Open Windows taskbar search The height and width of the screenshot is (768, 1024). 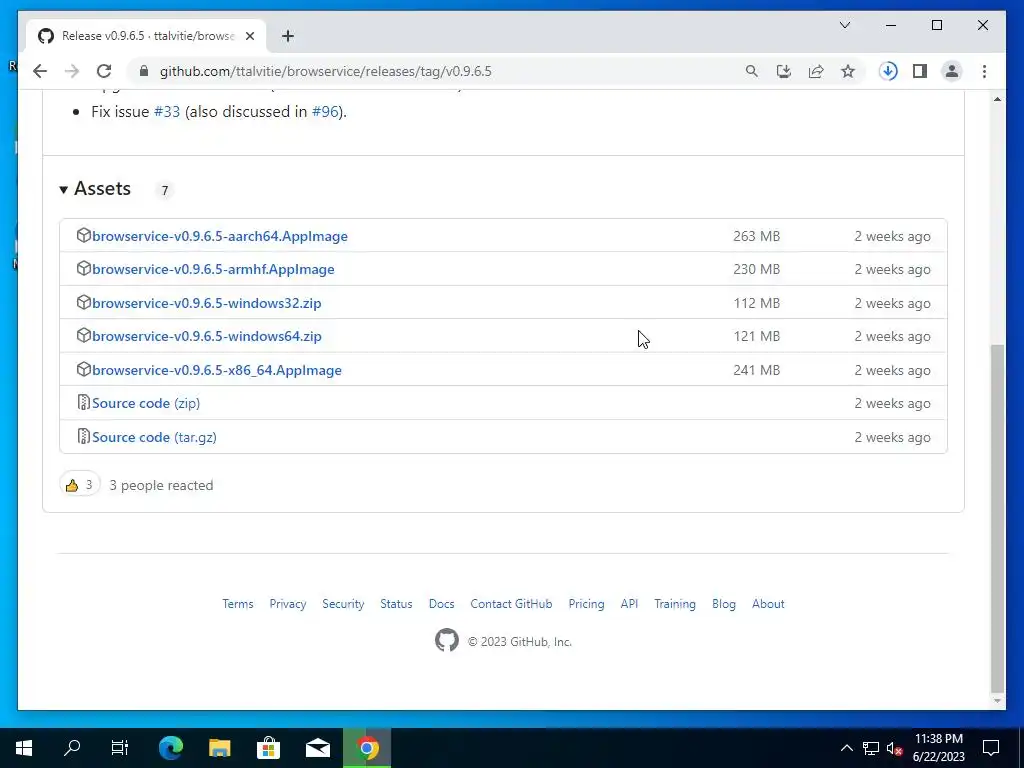[72, 748]
